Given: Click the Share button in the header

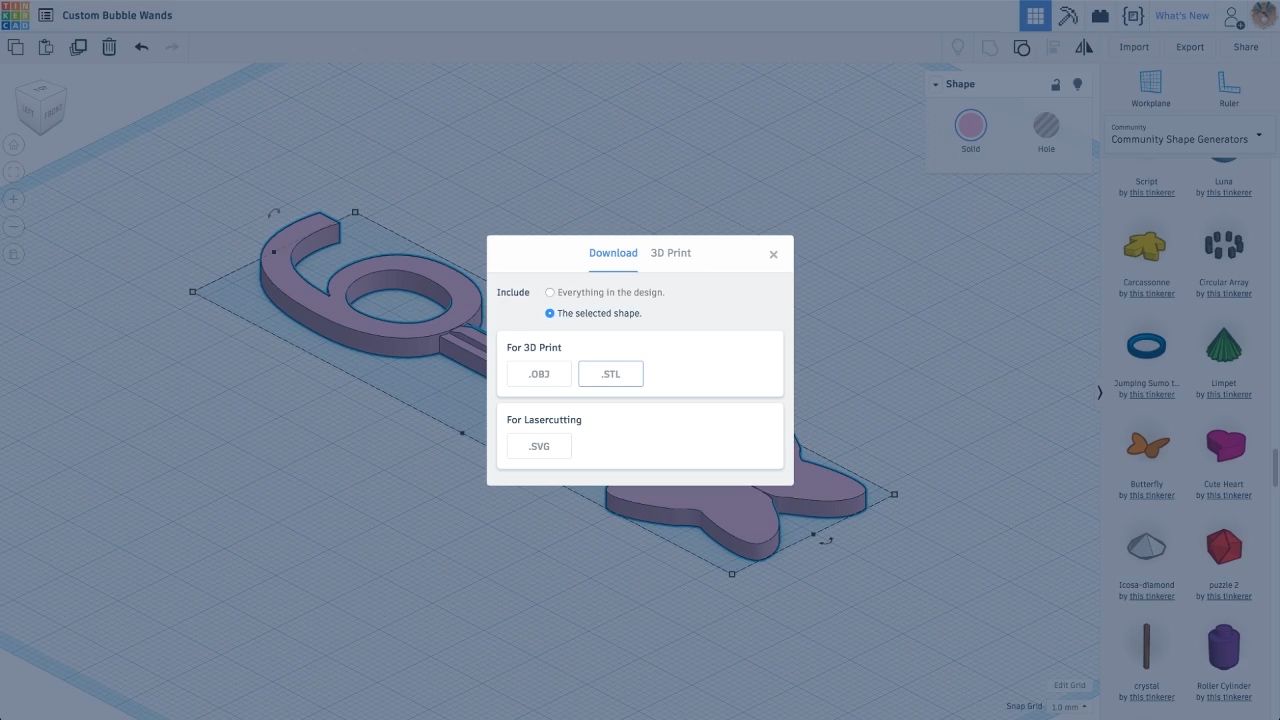Looking at the screenshot, I should click(1245, 47).
